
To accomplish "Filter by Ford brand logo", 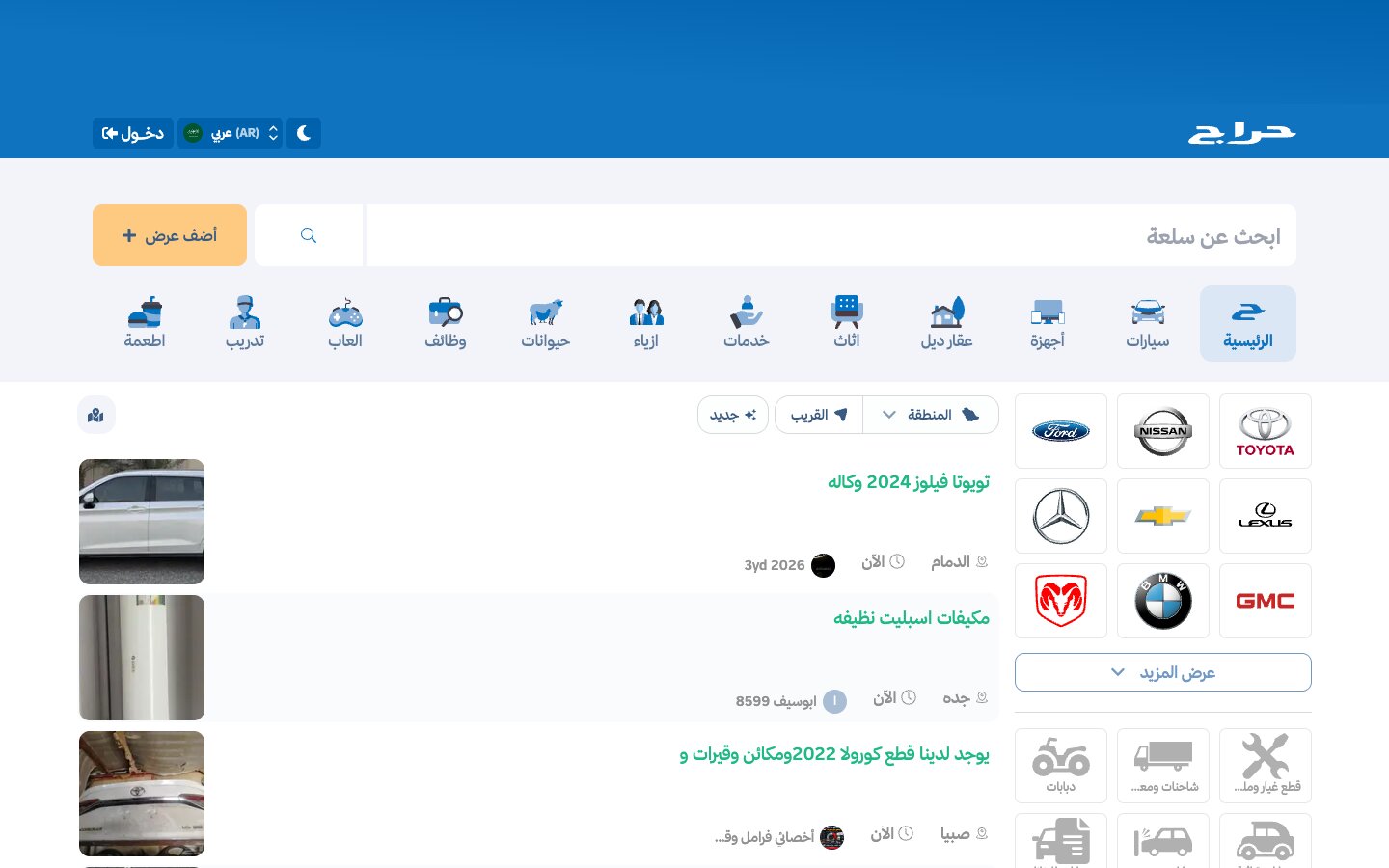I will point(1061,431).
